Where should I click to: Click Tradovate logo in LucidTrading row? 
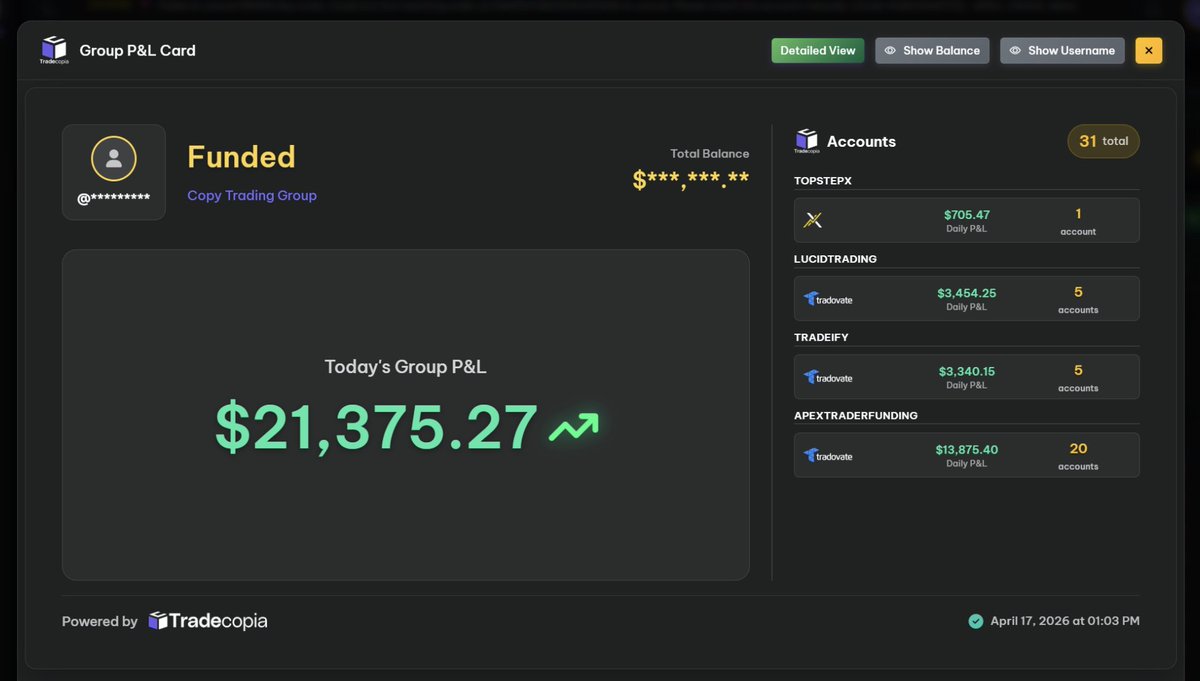coord(828,299)
